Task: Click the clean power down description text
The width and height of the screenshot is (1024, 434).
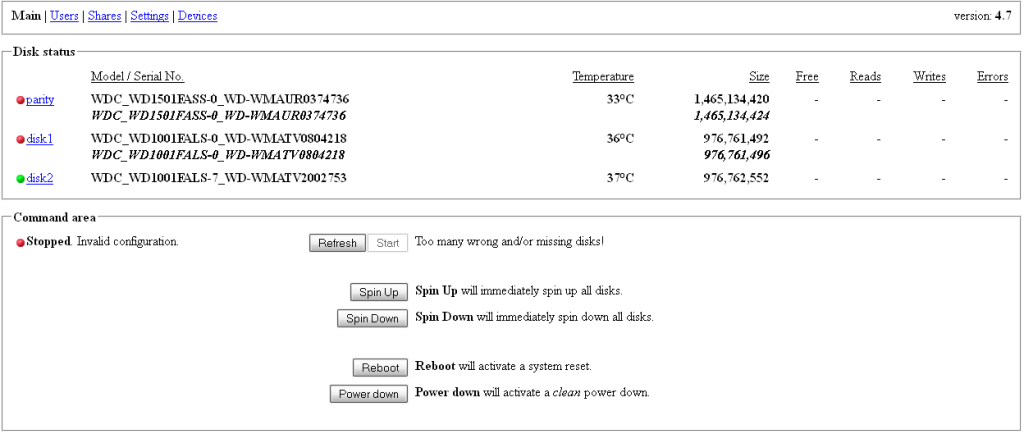Action: click(532, 394)
